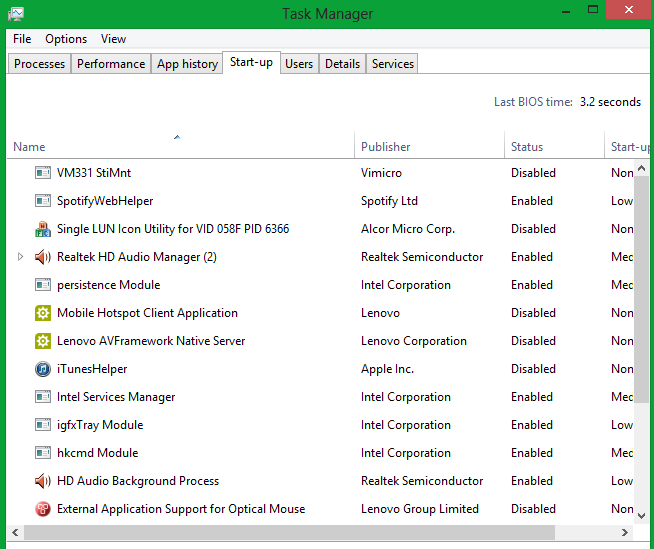Select the Intel Services Manager name text

tap(116, 397)
